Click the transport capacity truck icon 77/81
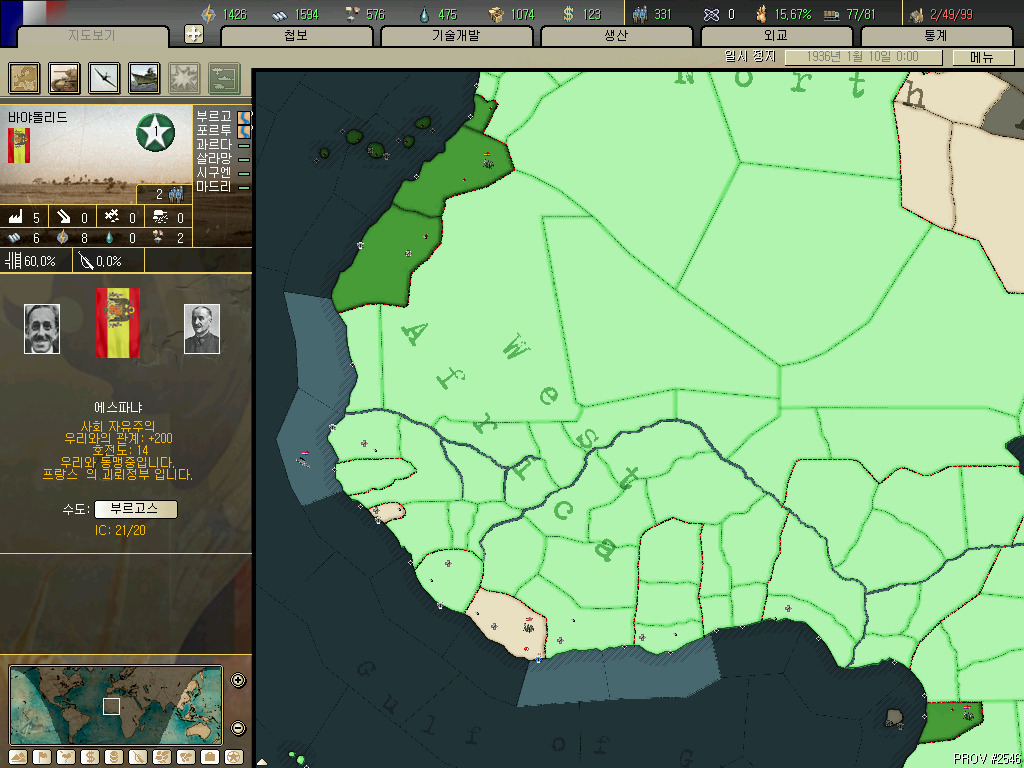 [x=831, y=14]
